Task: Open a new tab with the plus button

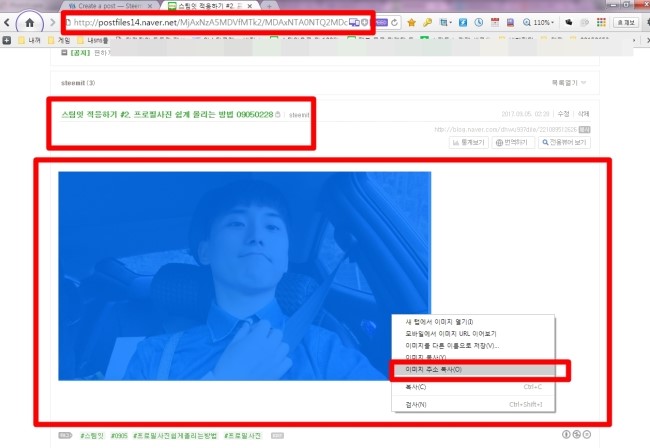Action: tap(269, 6)
